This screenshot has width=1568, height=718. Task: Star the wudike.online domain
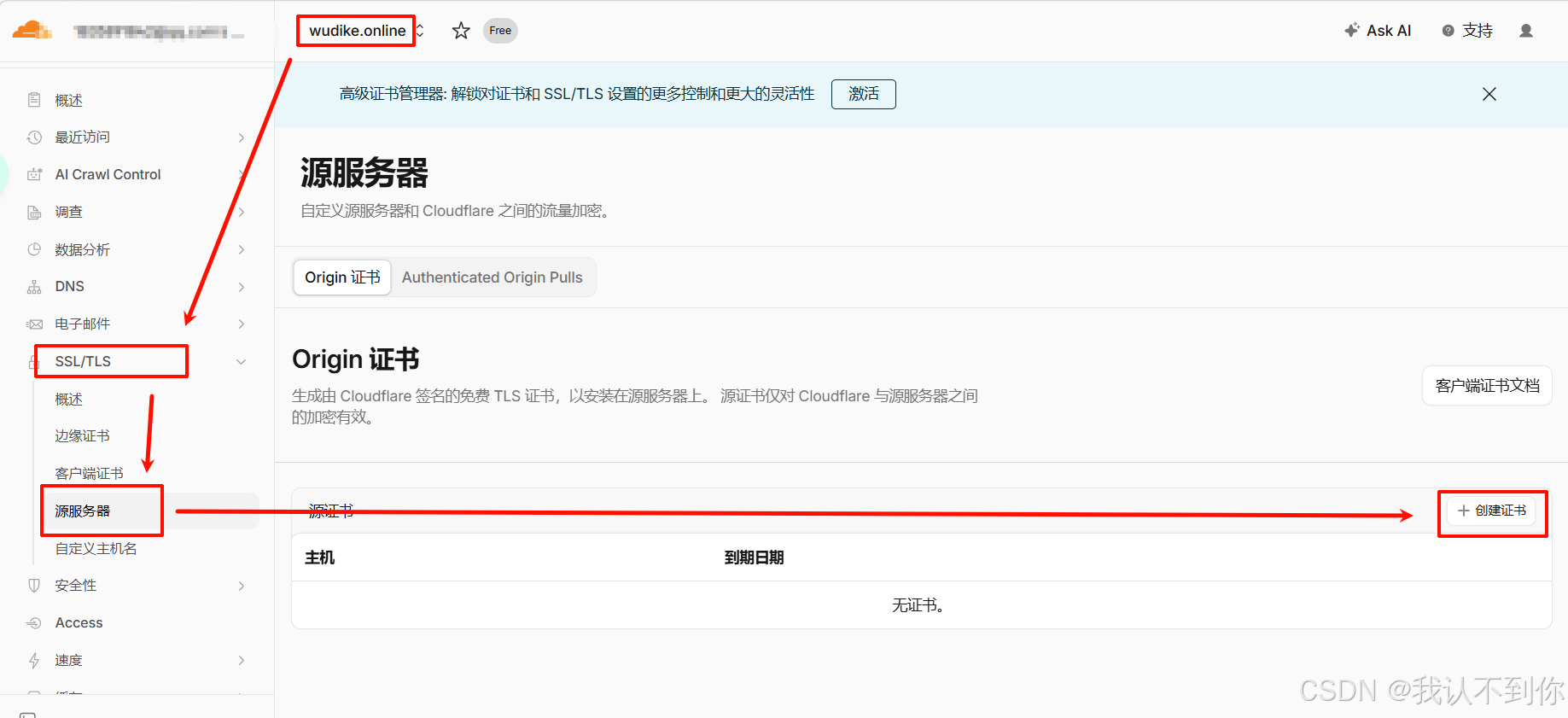[x=461, y=31]
